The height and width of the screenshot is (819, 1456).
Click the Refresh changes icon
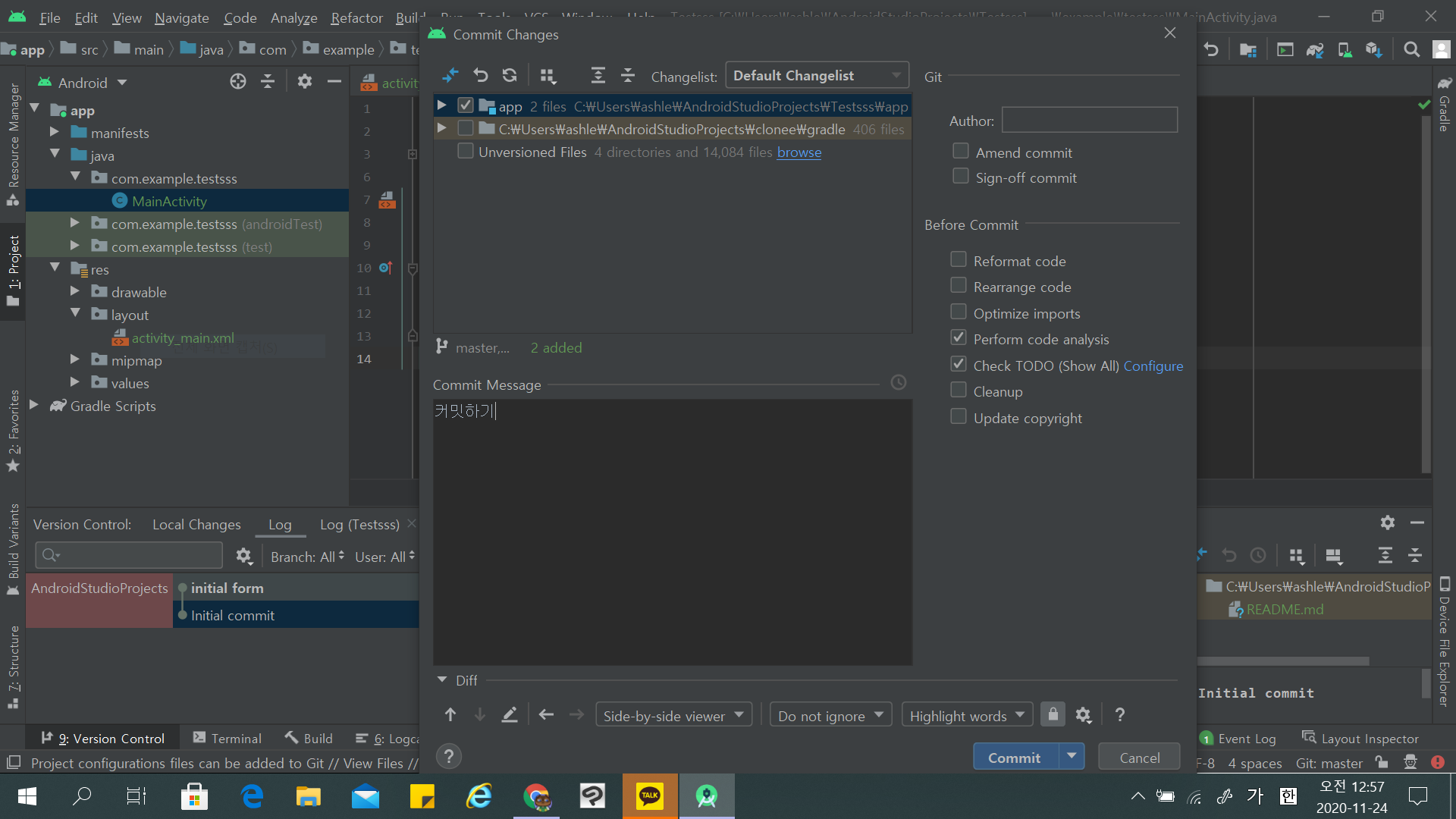(x=510, y=75)
